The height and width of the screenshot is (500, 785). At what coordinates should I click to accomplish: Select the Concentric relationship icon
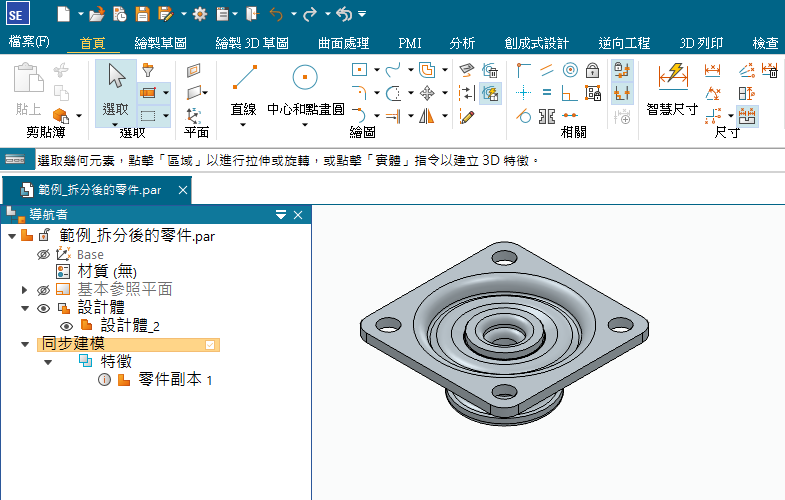coord(570,70)
